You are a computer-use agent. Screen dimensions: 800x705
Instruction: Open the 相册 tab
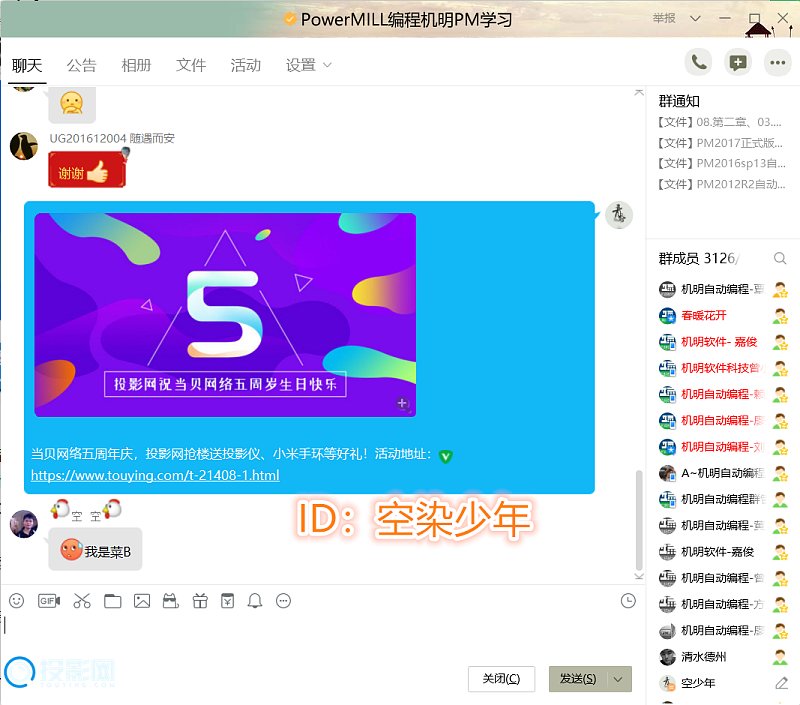click(136, 65)
